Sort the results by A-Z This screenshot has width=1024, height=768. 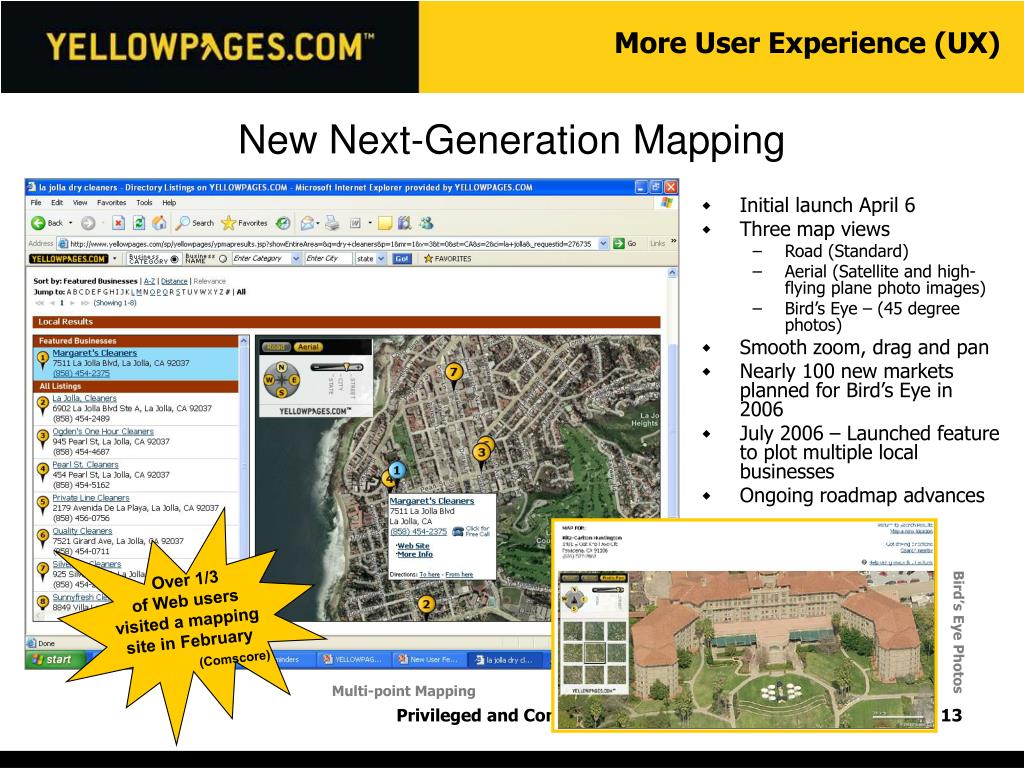(150, 281)
